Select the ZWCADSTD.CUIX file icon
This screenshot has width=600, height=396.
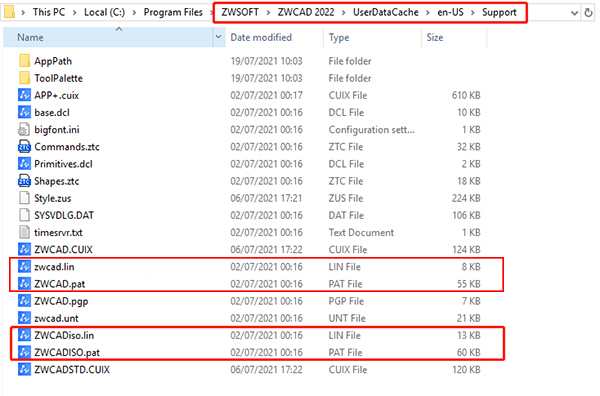pyautogui.click(x=24, y=369)
